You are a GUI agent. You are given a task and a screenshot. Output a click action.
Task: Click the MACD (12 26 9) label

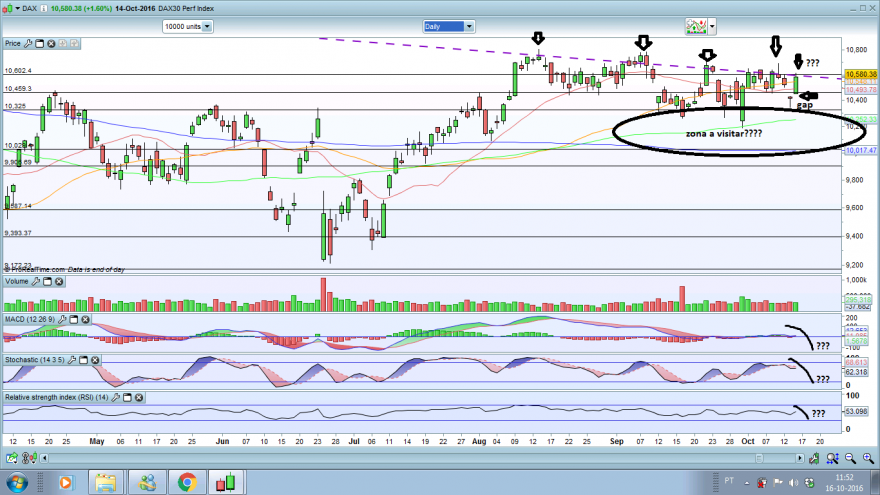[30, 319]
